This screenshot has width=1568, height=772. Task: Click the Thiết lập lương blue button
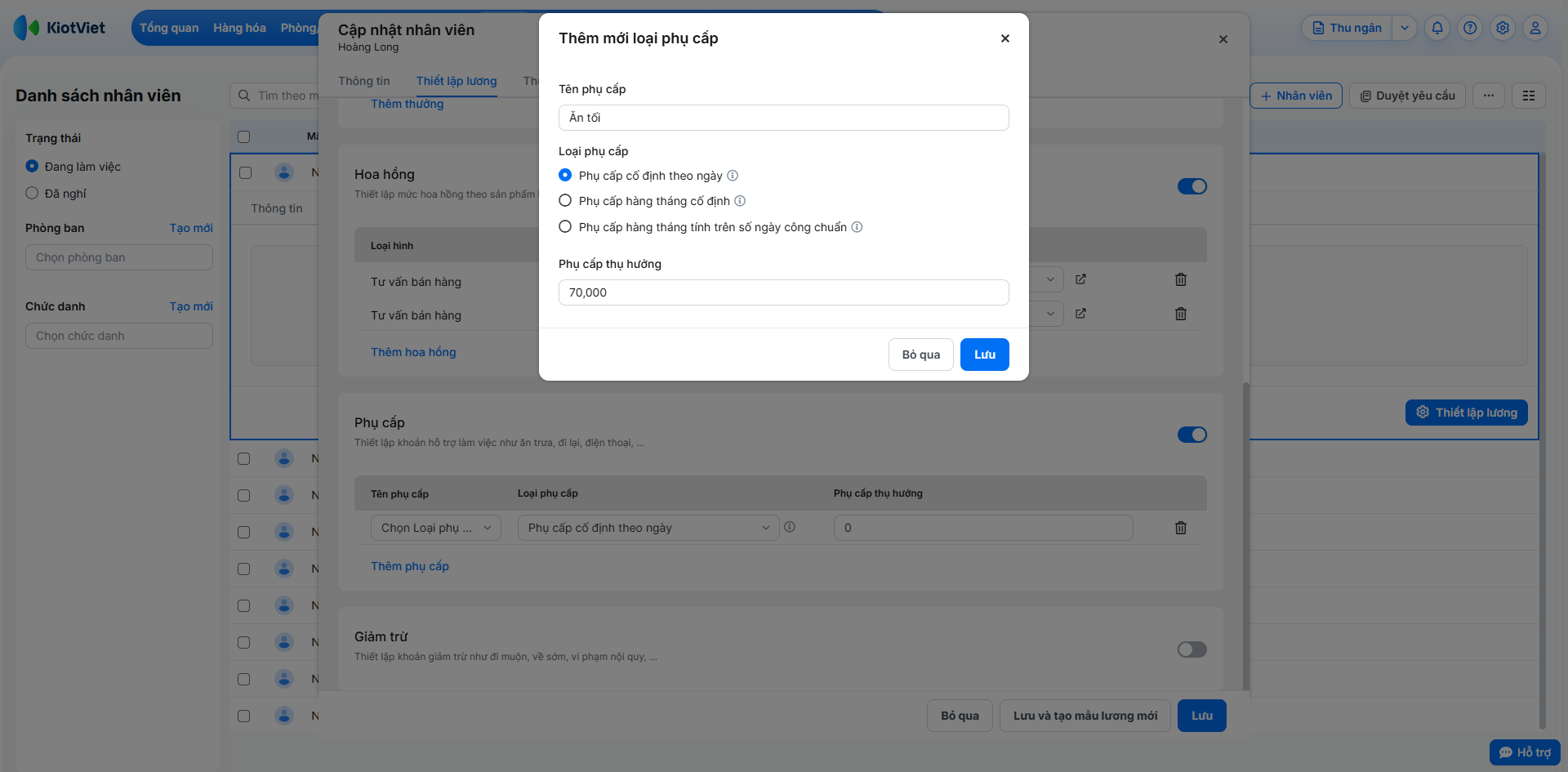click(x=1467, y=413)
